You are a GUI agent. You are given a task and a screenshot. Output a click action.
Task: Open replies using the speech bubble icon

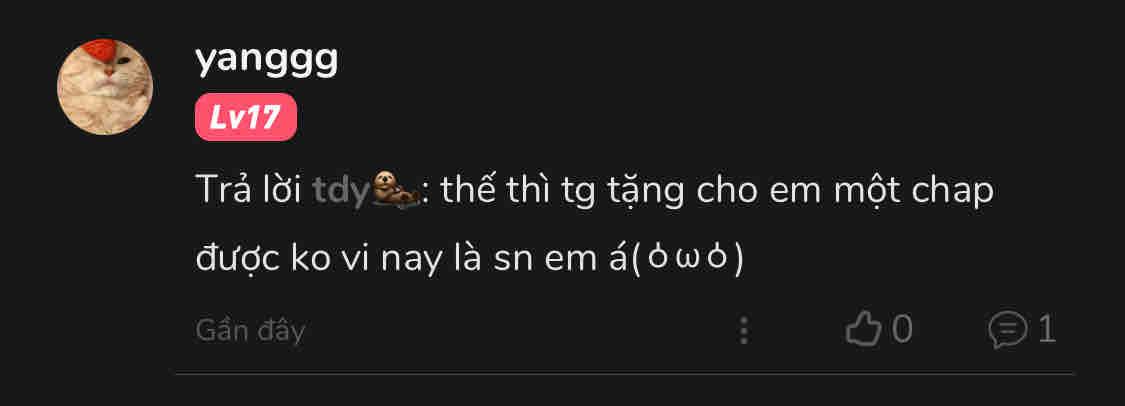click(x=1007, y=331)
